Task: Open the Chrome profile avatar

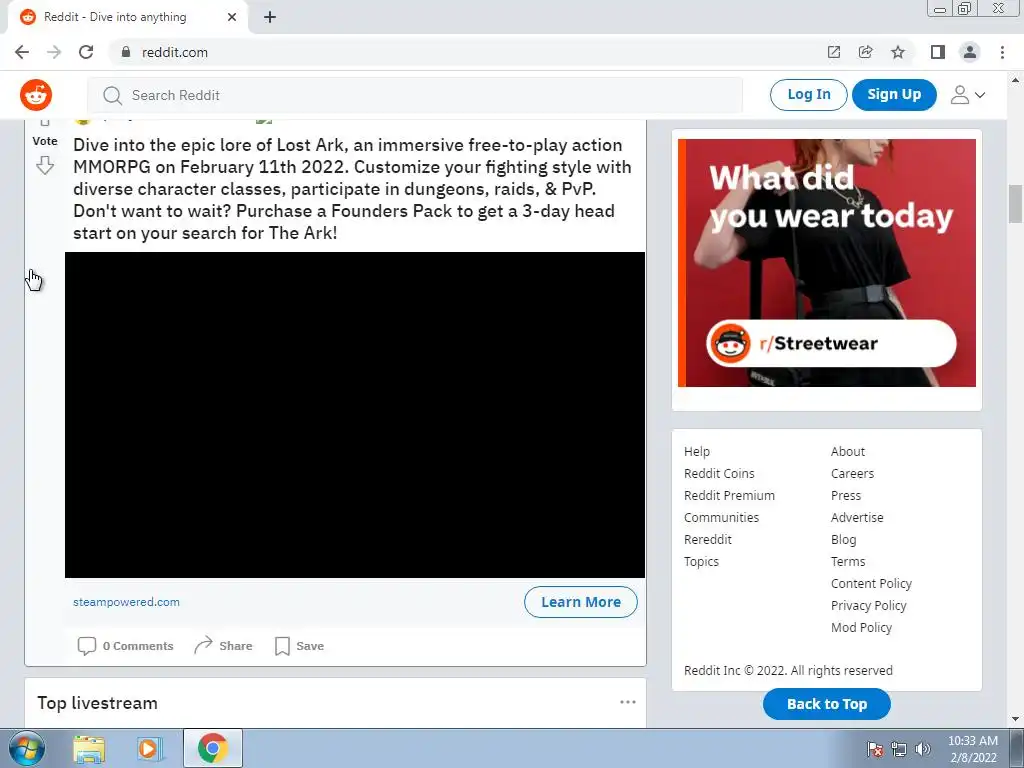Action: tap(970, 52)
